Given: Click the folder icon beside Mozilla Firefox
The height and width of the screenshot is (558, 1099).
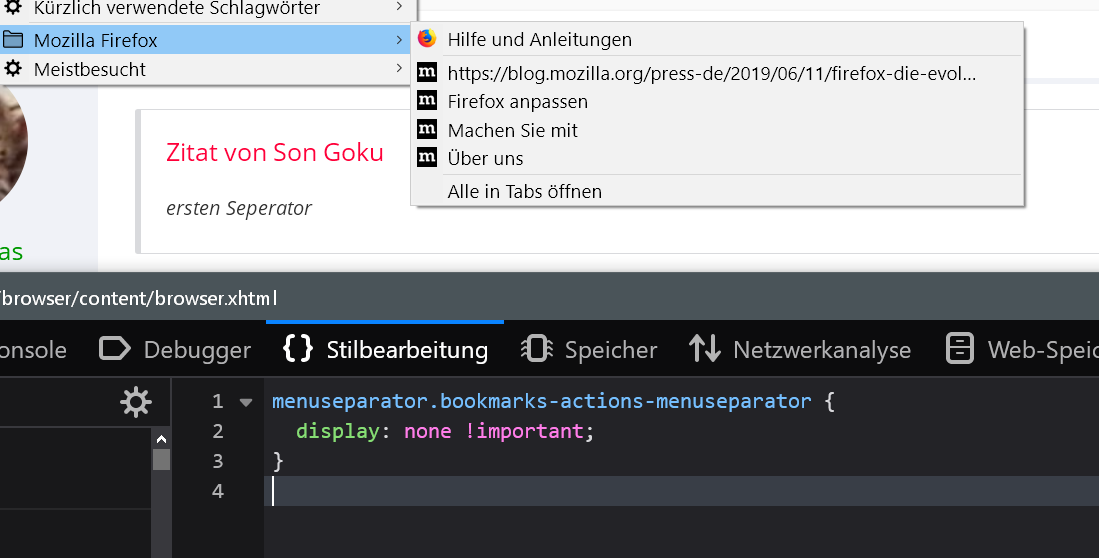Looking at the screenshot, I should [13, 40].
